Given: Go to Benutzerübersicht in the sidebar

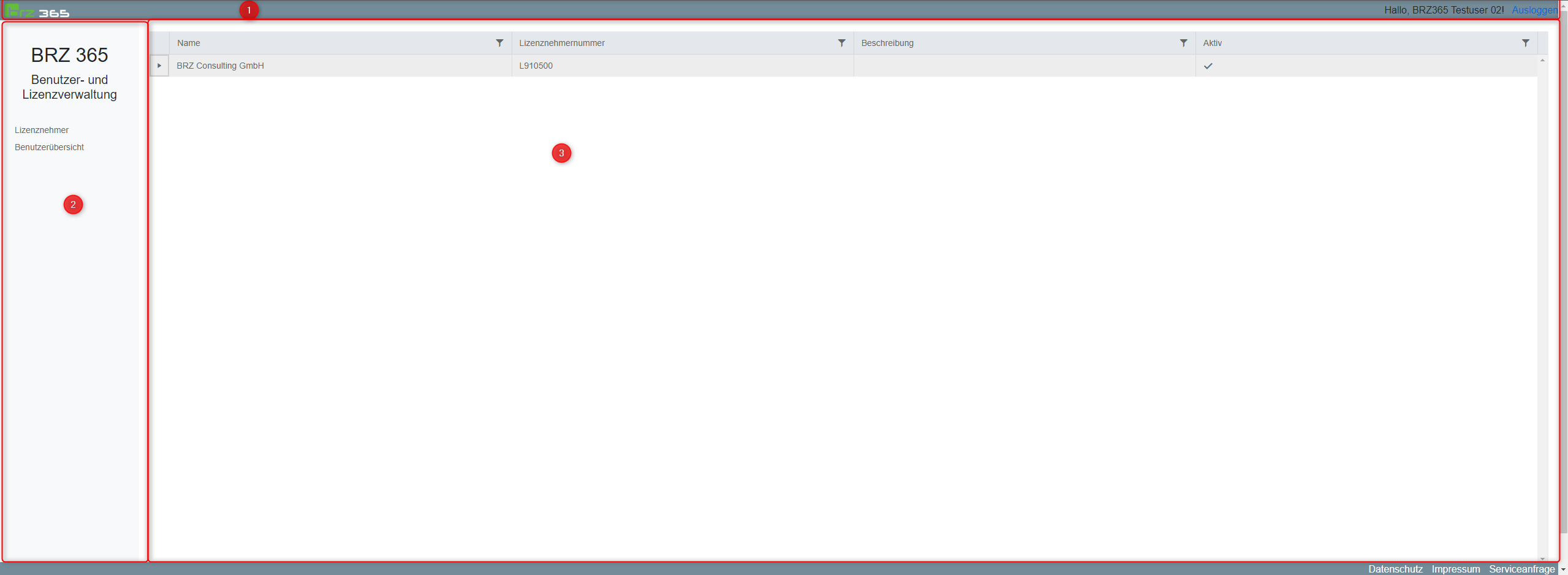Looking at the screenshot, I should coord(49,147).
